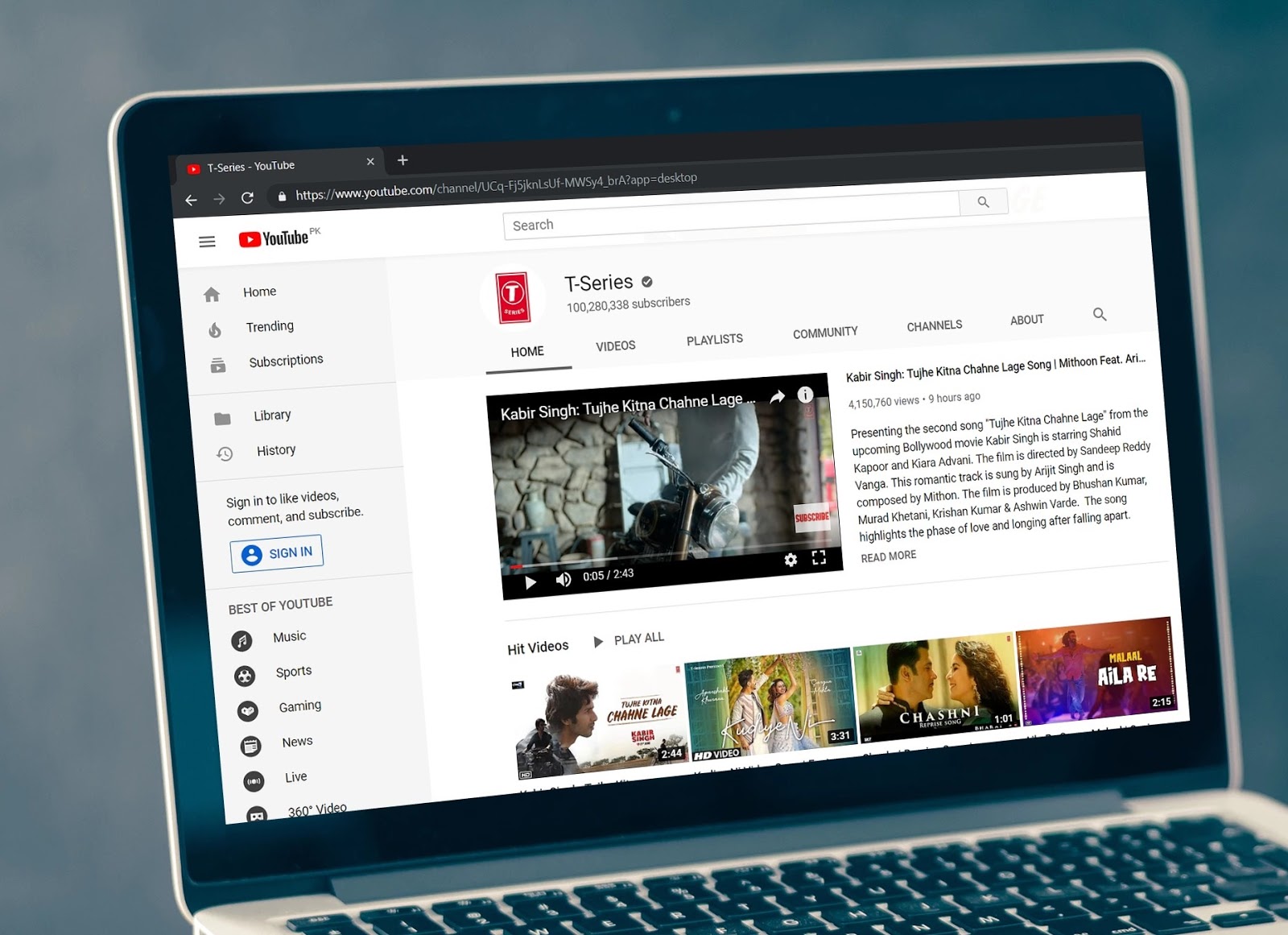
Task: Click the 0:05 / 2:43 time display
Action: coord(609,575)
